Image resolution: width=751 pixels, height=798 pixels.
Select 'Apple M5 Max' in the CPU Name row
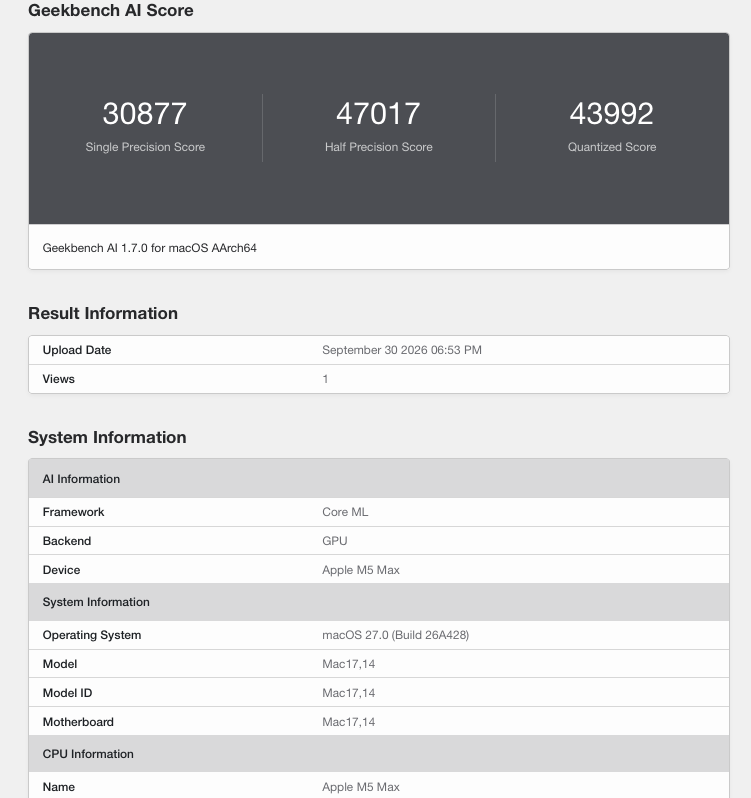(x=361, y=787)
